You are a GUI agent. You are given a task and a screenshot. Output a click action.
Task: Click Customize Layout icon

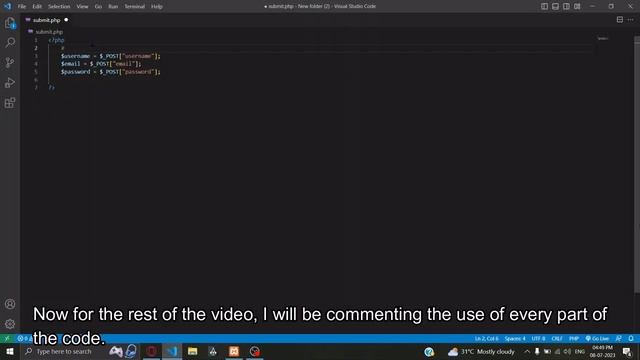click(577, 6)
